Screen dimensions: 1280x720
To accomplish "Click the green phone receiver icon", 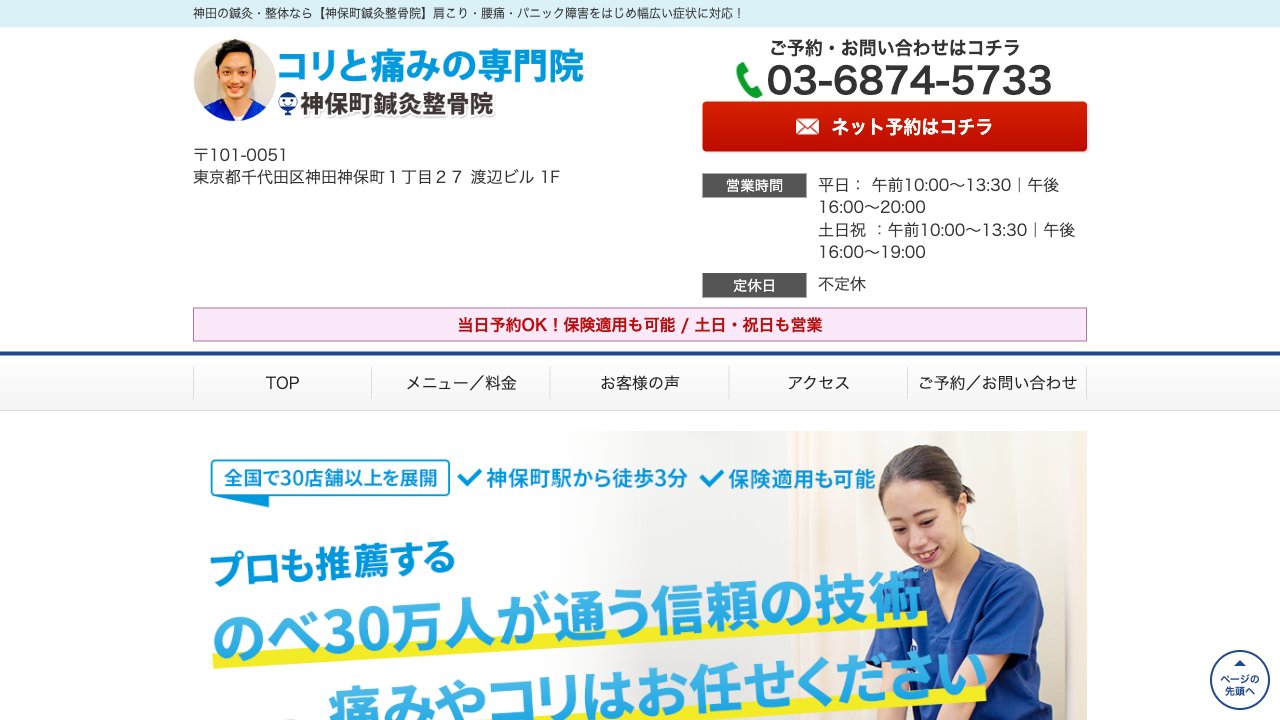I will [748, 78].
